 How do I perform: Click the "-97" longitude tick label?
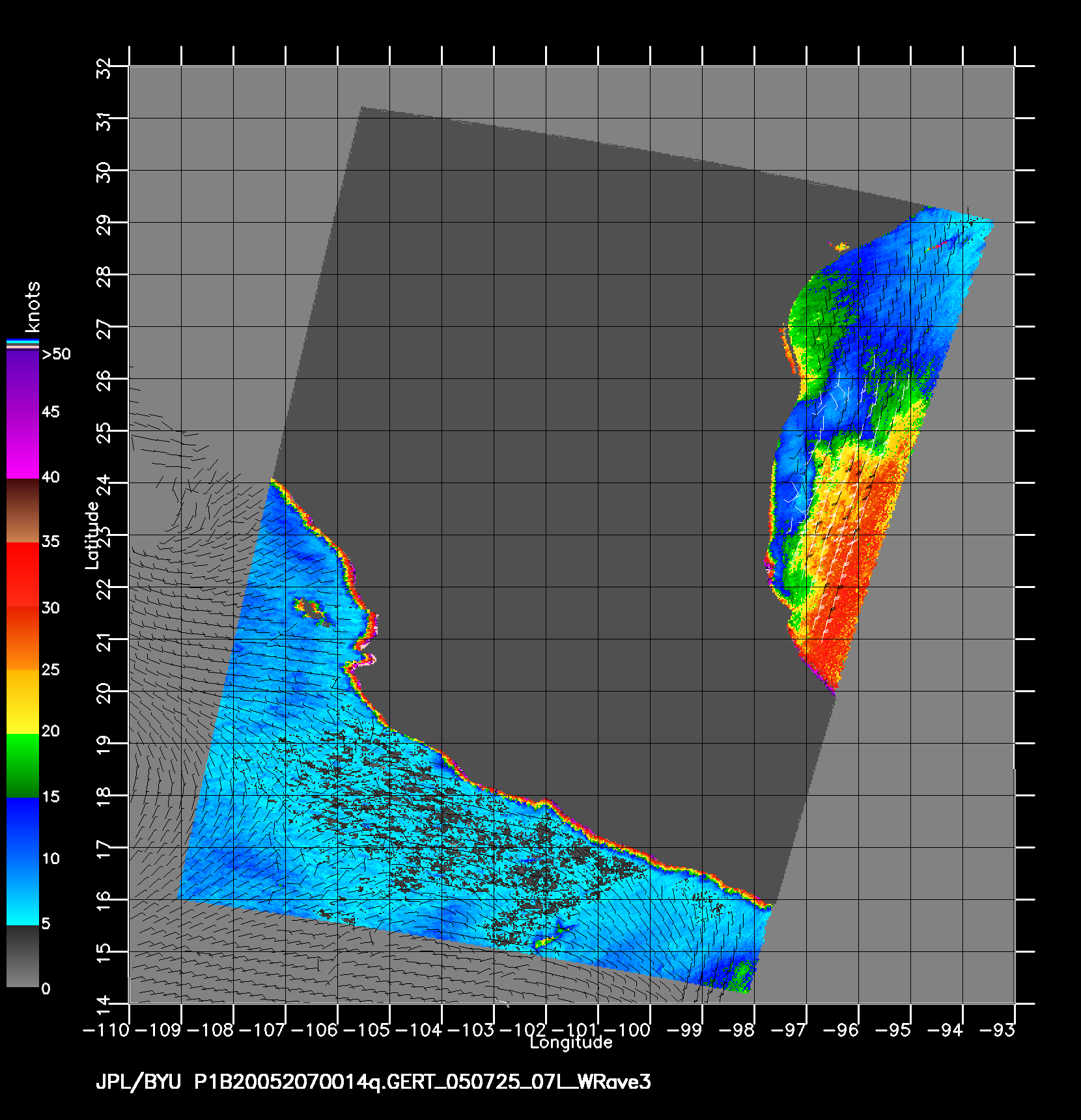[789, 1029]
